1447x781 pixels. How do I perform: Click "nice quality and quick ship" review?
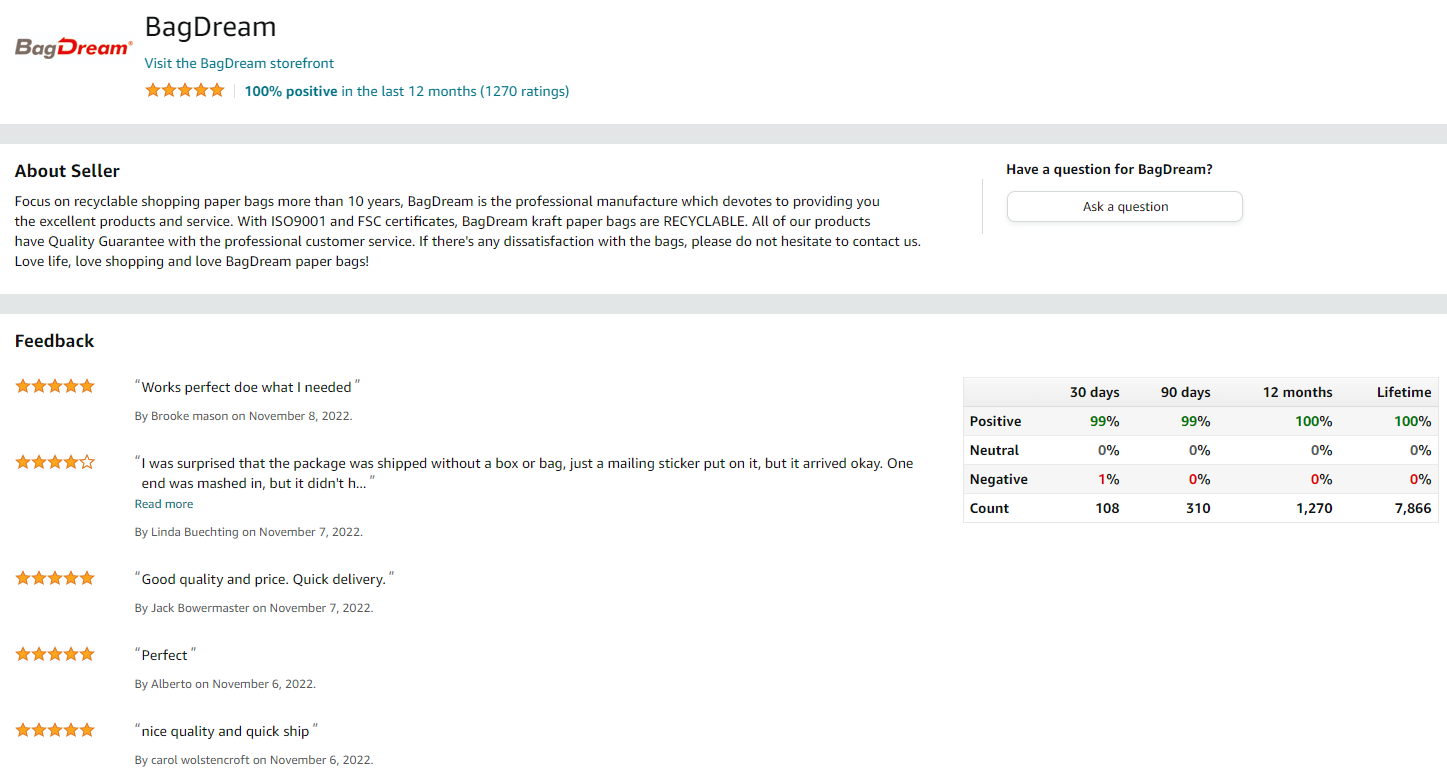coord(226,731)
